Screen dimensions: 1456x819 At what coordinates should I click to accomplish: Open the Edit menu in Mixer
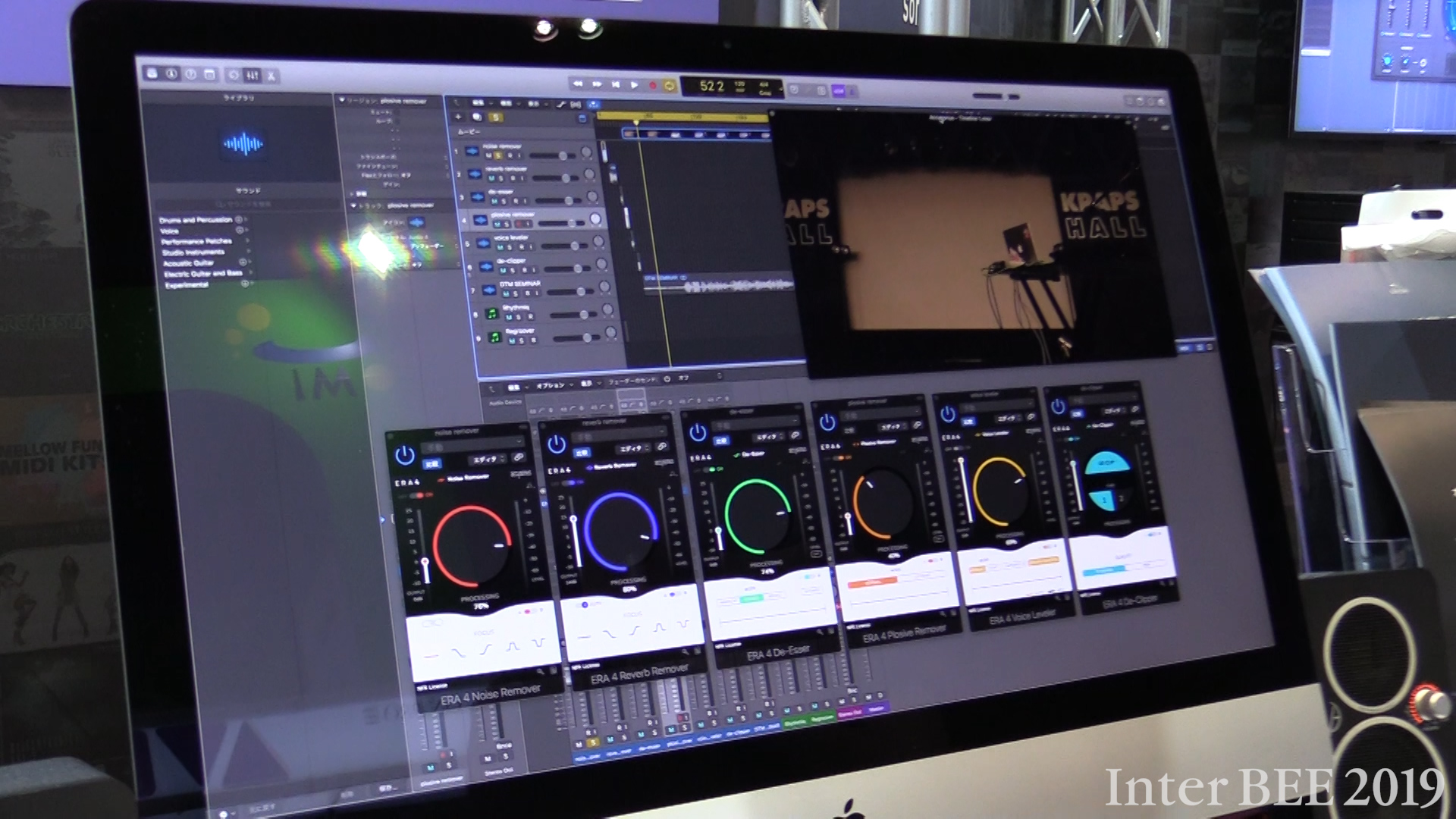click(513, 388)
